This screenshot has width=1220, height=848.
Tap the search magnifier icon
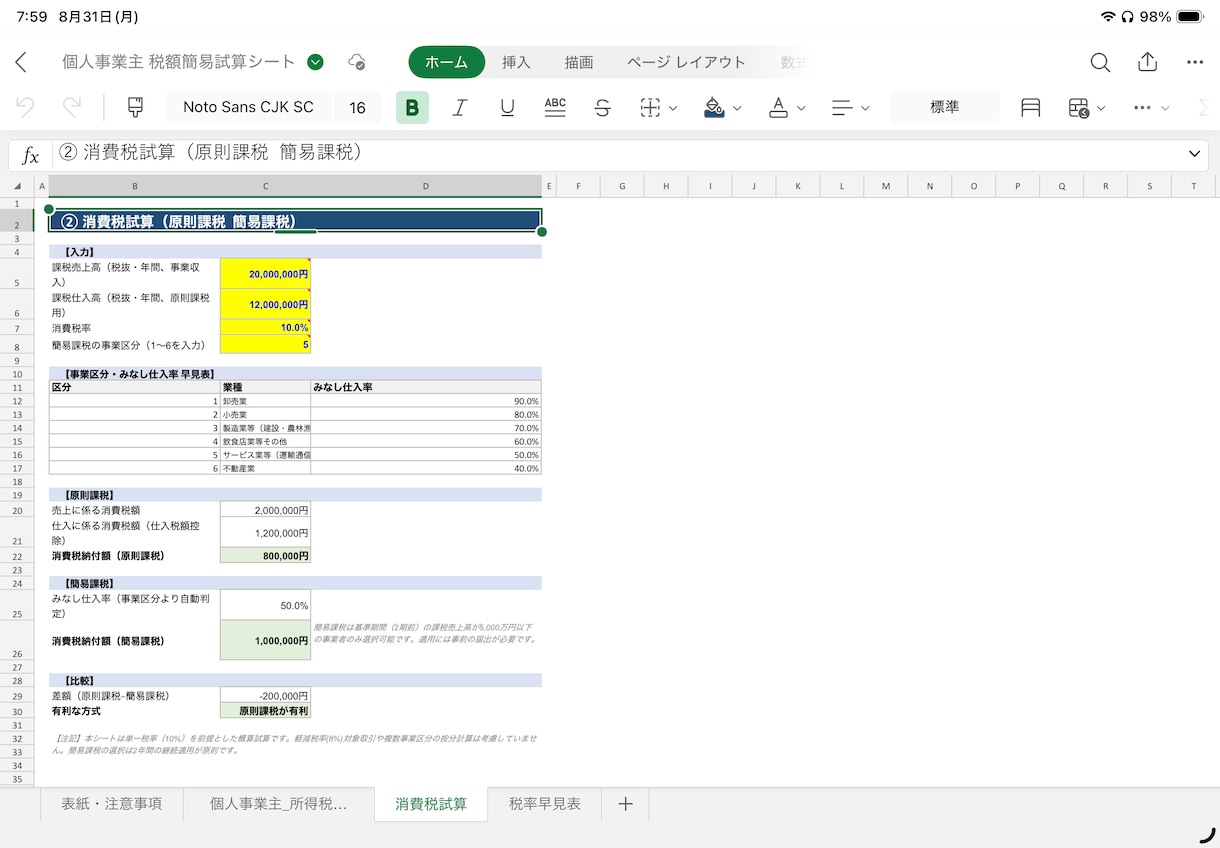(1100, 62)
